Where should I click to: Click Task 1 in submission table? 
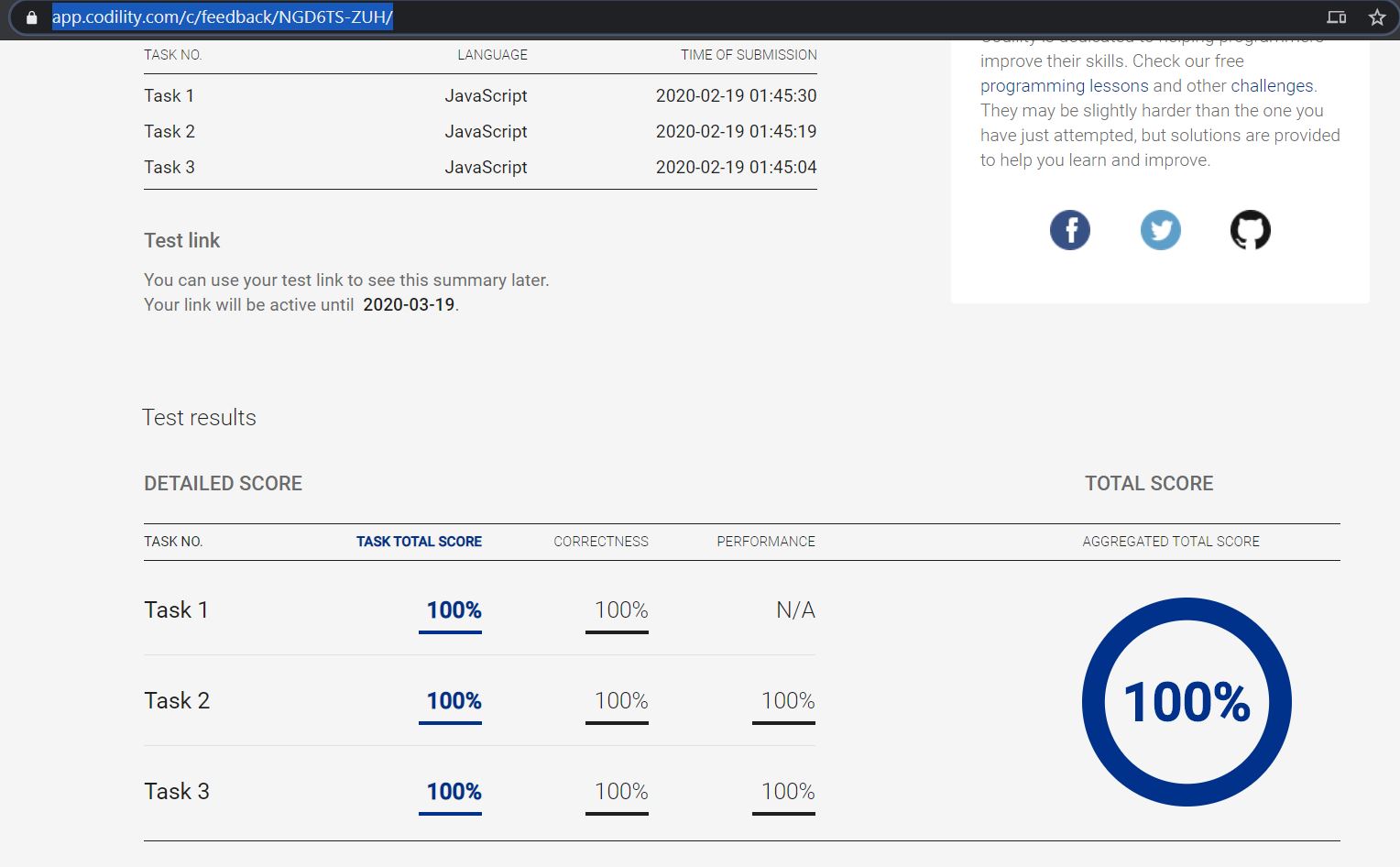(169, 96)
